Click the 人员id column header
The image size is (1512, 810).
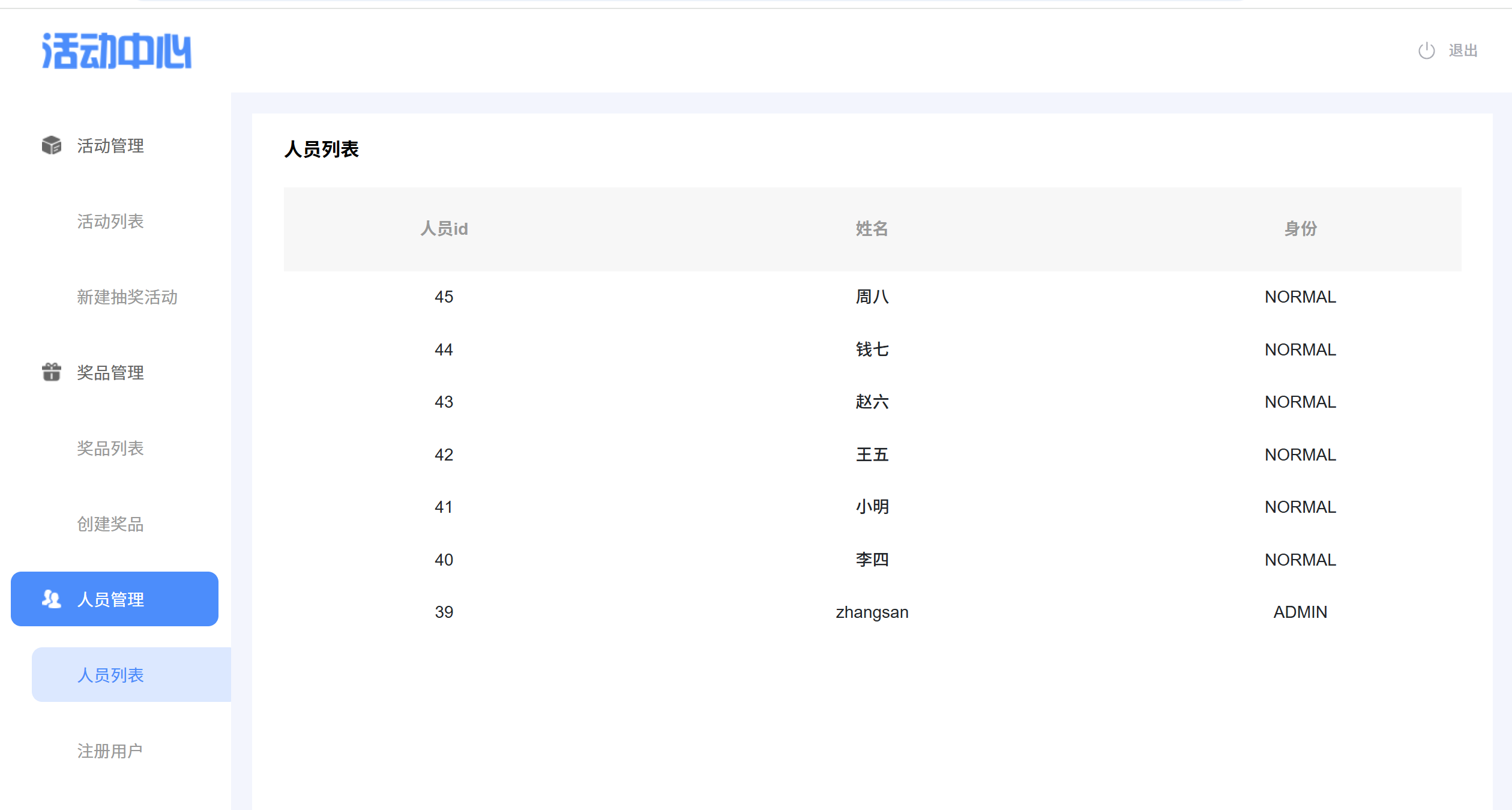pos(444,229)
